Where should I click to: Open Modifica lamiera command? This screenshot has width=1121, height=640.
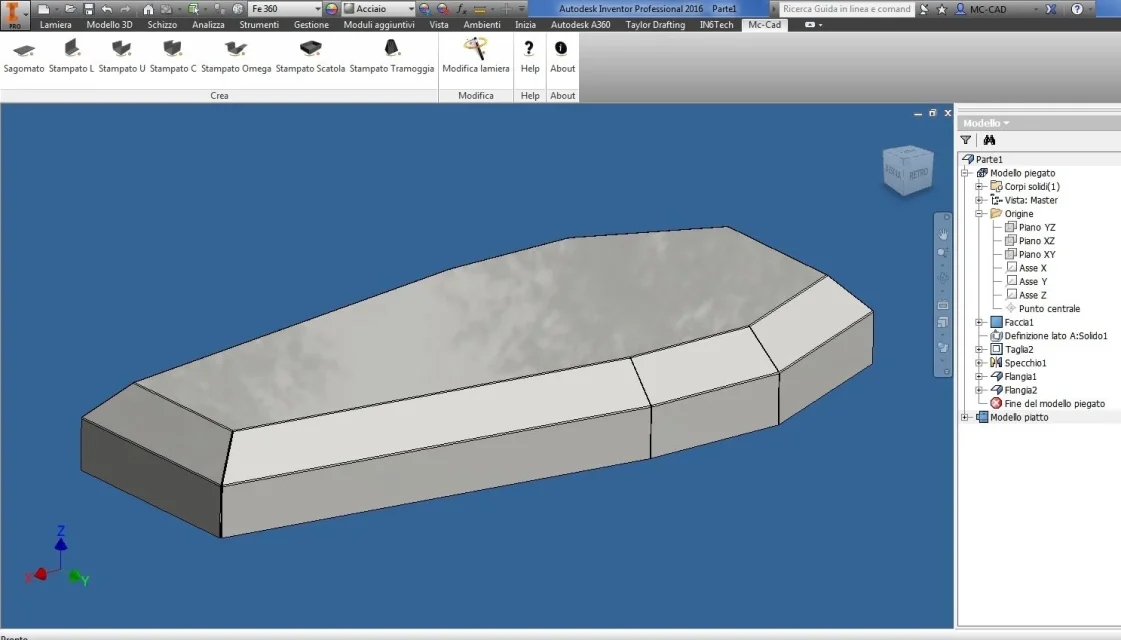(475, 56)
